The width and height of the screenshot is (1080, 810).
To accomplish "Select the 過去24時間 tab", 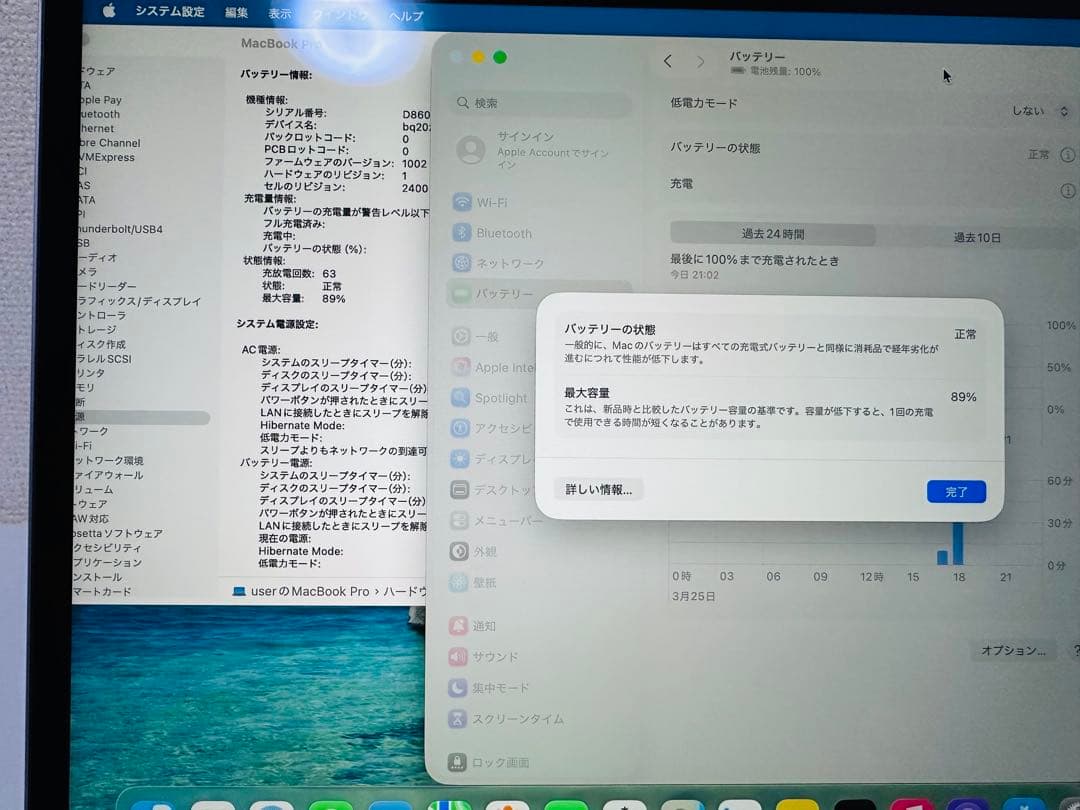I will click(x=773, y=234).
